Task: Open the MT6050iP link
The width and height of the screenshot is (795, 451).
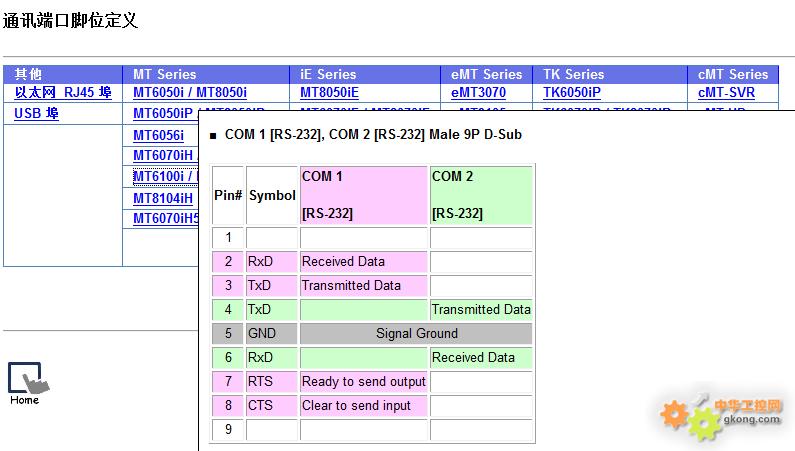Action: (x=163, y=114)
